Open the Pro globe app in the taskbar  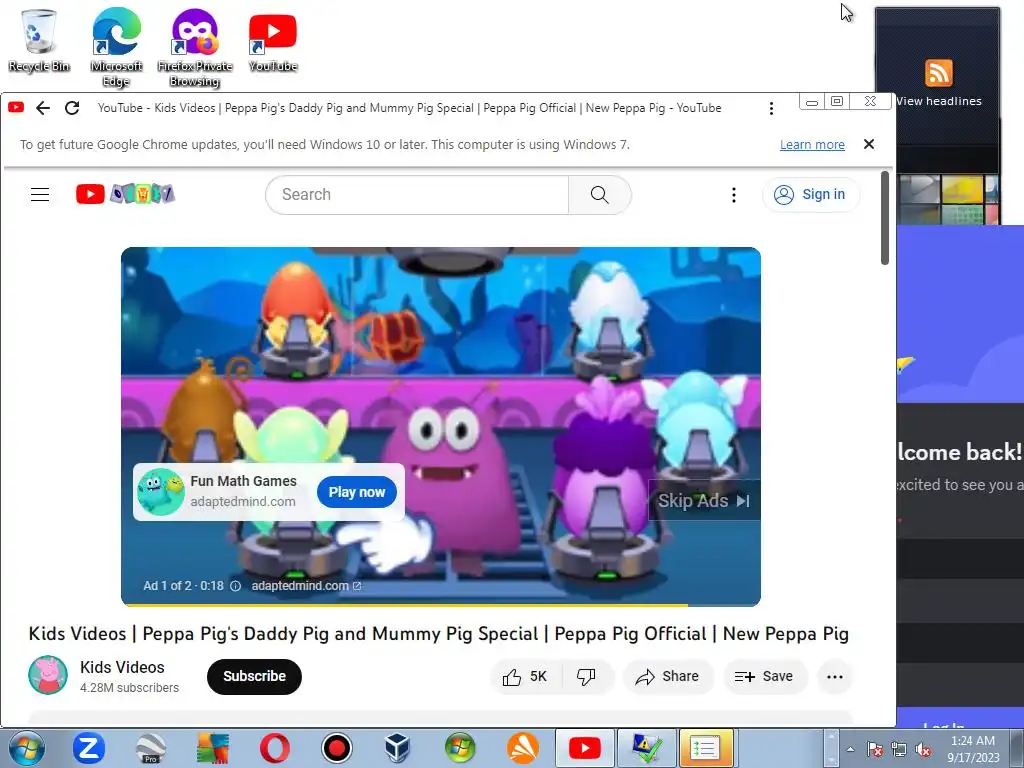point(151,748)
